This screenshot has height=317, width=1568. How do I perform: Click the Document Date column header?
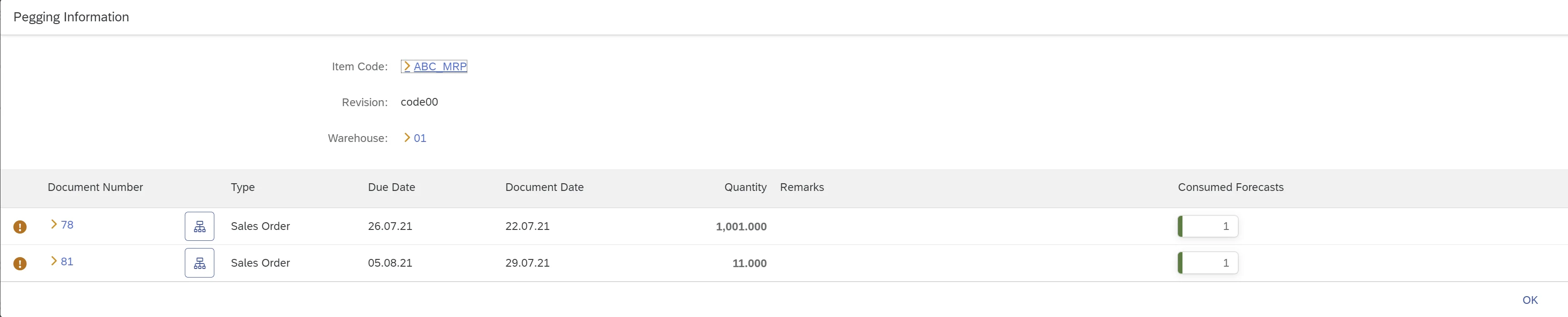544,187
